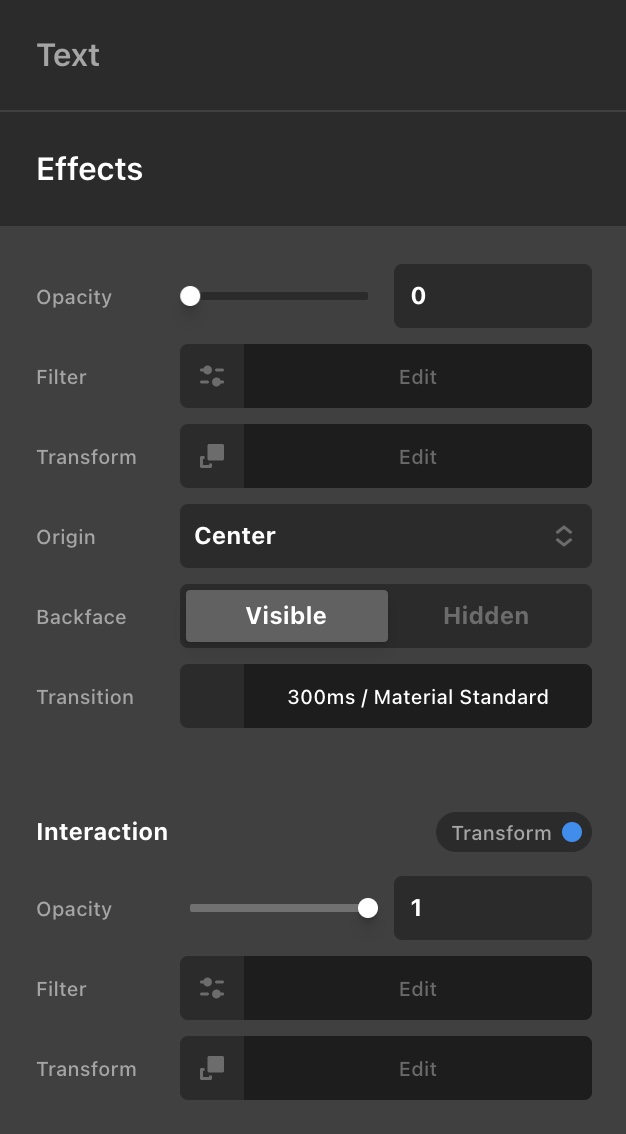Toggle the Interaction Transform pill

point(514,833)
